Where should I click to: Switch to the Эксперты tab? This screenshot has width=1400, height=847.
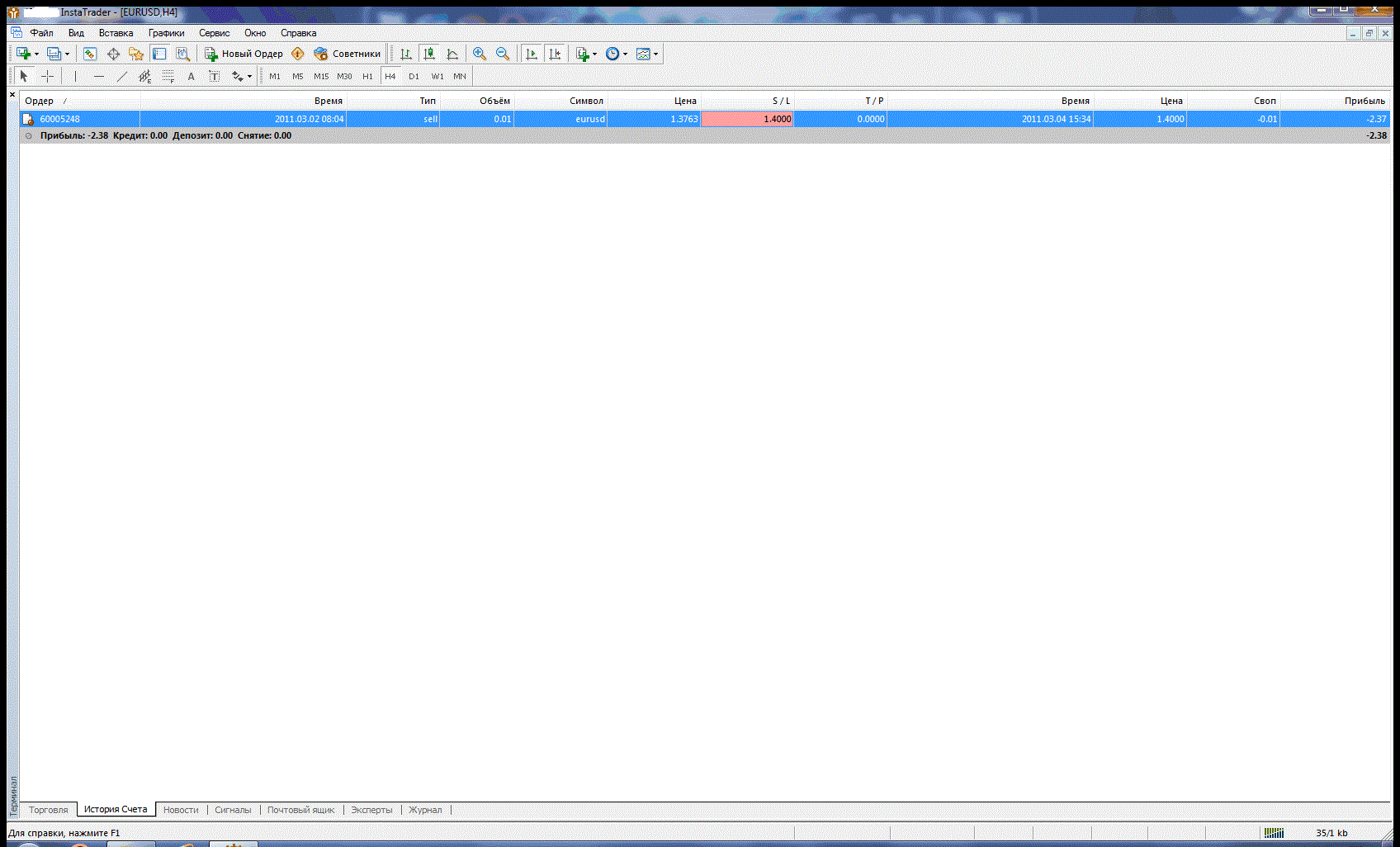point(371,810)
